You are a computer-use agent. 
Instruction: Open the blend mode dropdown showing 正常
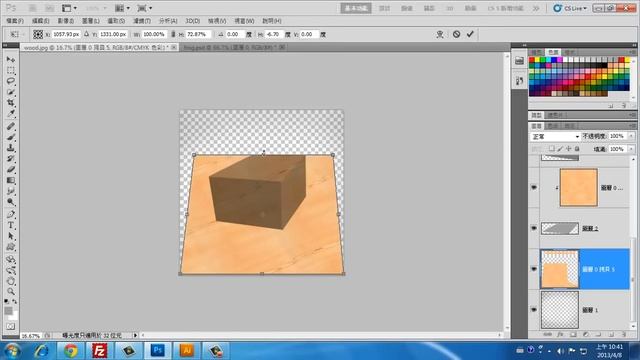(x=555, y=136)
